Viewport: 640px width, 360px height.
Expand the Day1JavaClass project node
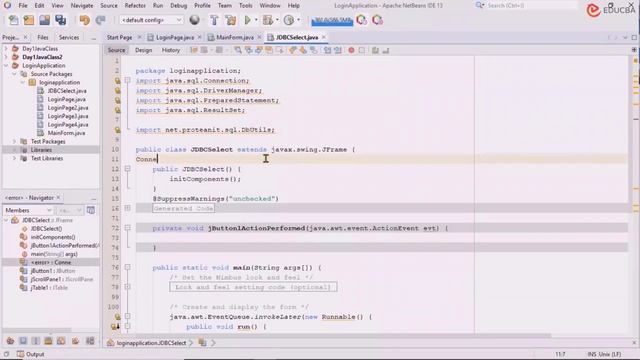[x=6, y=49]
